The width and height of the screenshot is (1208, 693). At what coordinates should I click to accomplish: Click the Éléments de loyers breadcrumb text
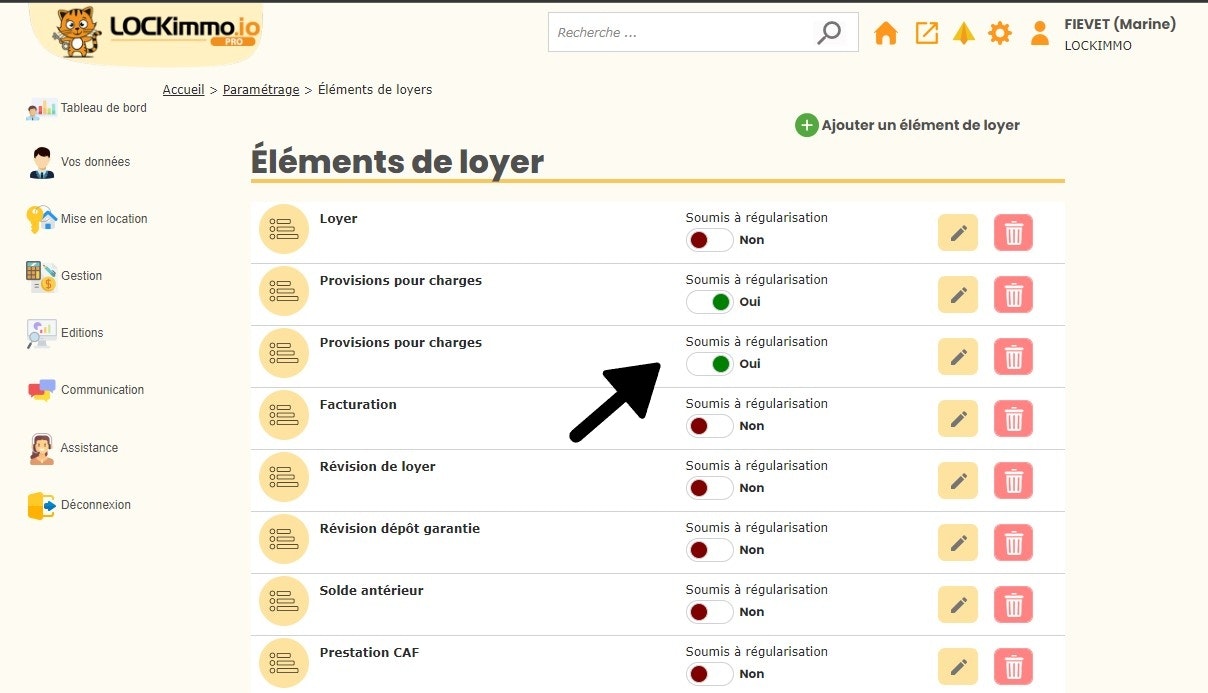coord(375,90)
